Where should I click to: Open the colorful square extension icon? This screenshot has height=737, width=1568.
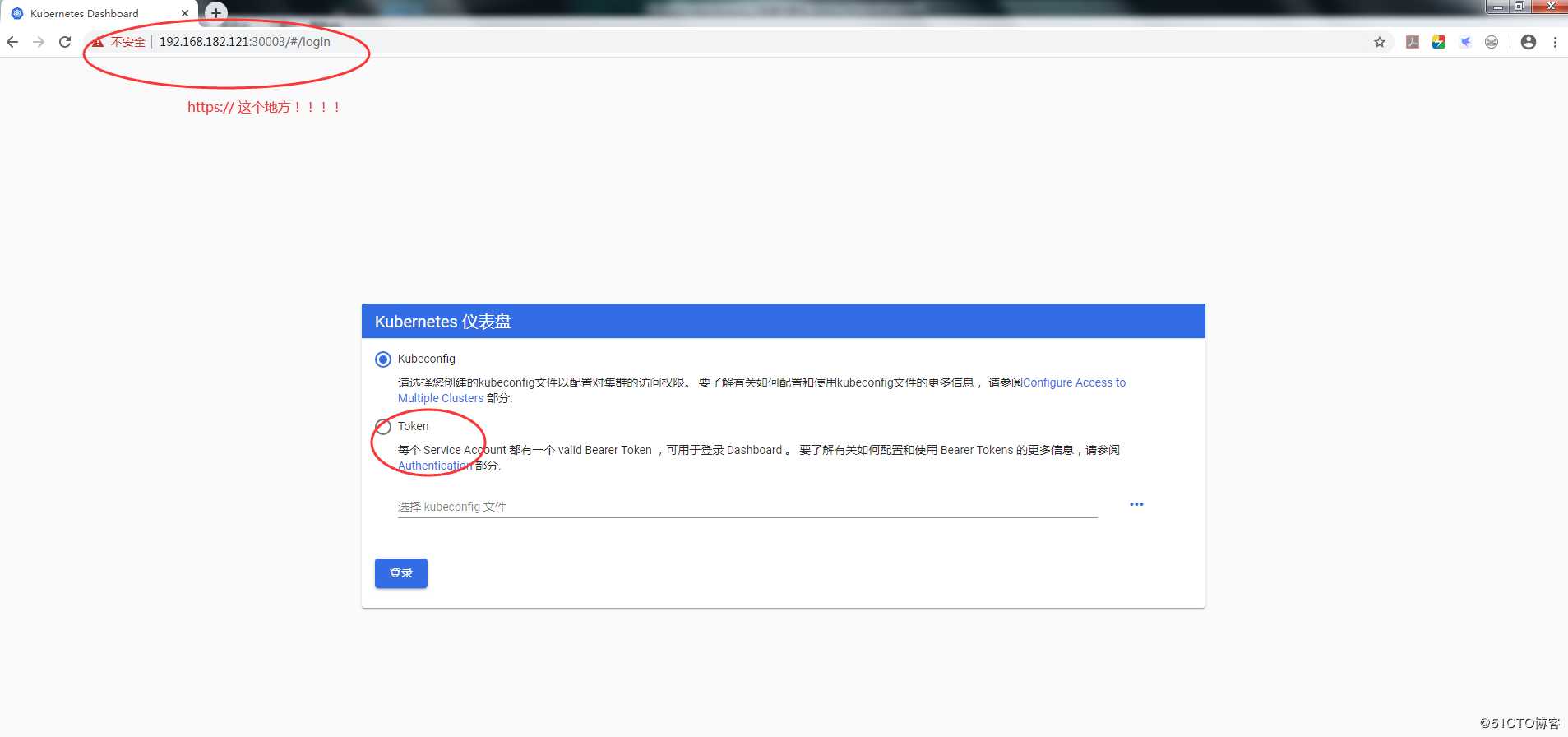click(x=1439, y=42)
